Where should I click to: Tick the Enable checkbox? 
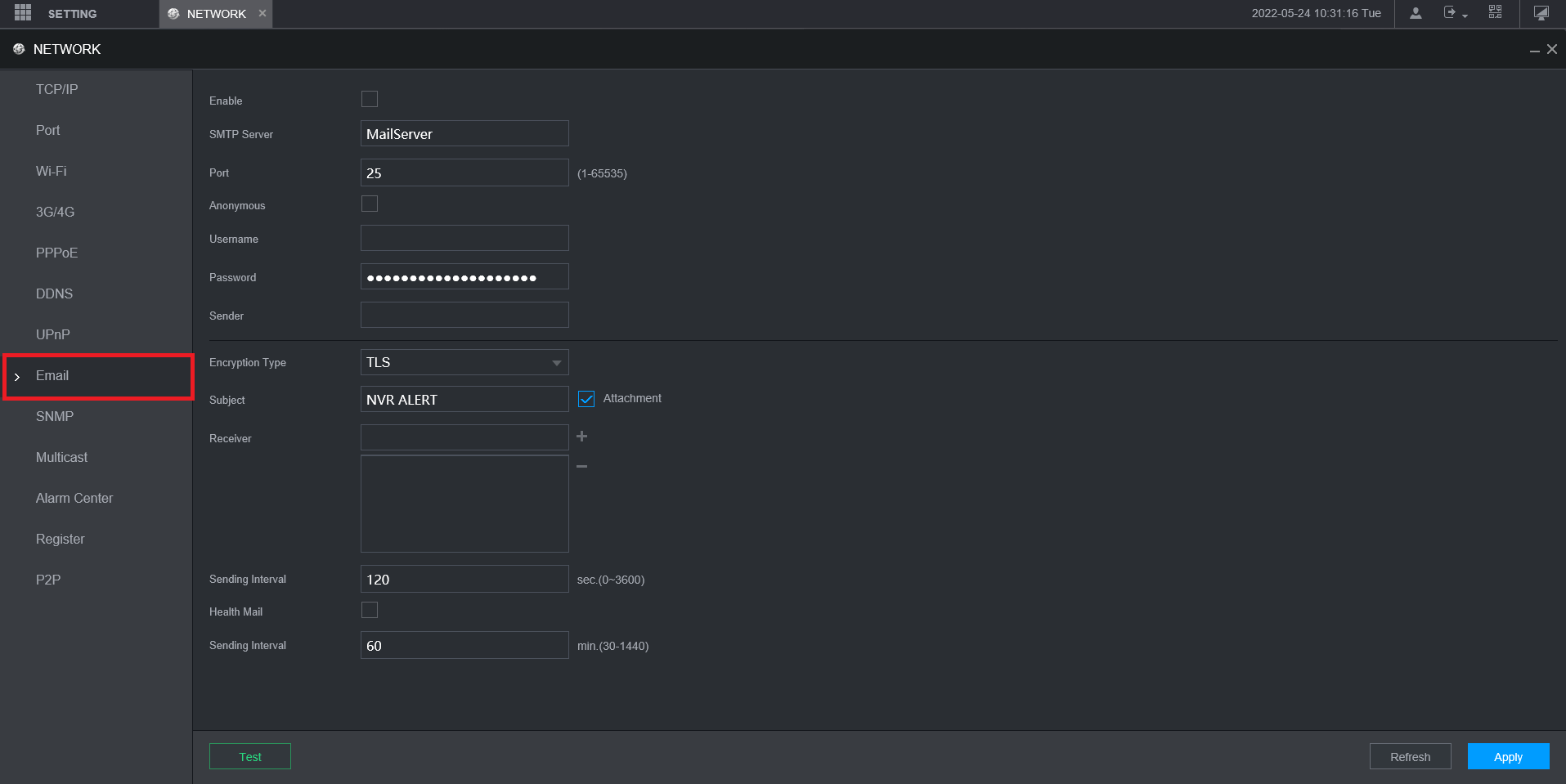coord(370,100)
